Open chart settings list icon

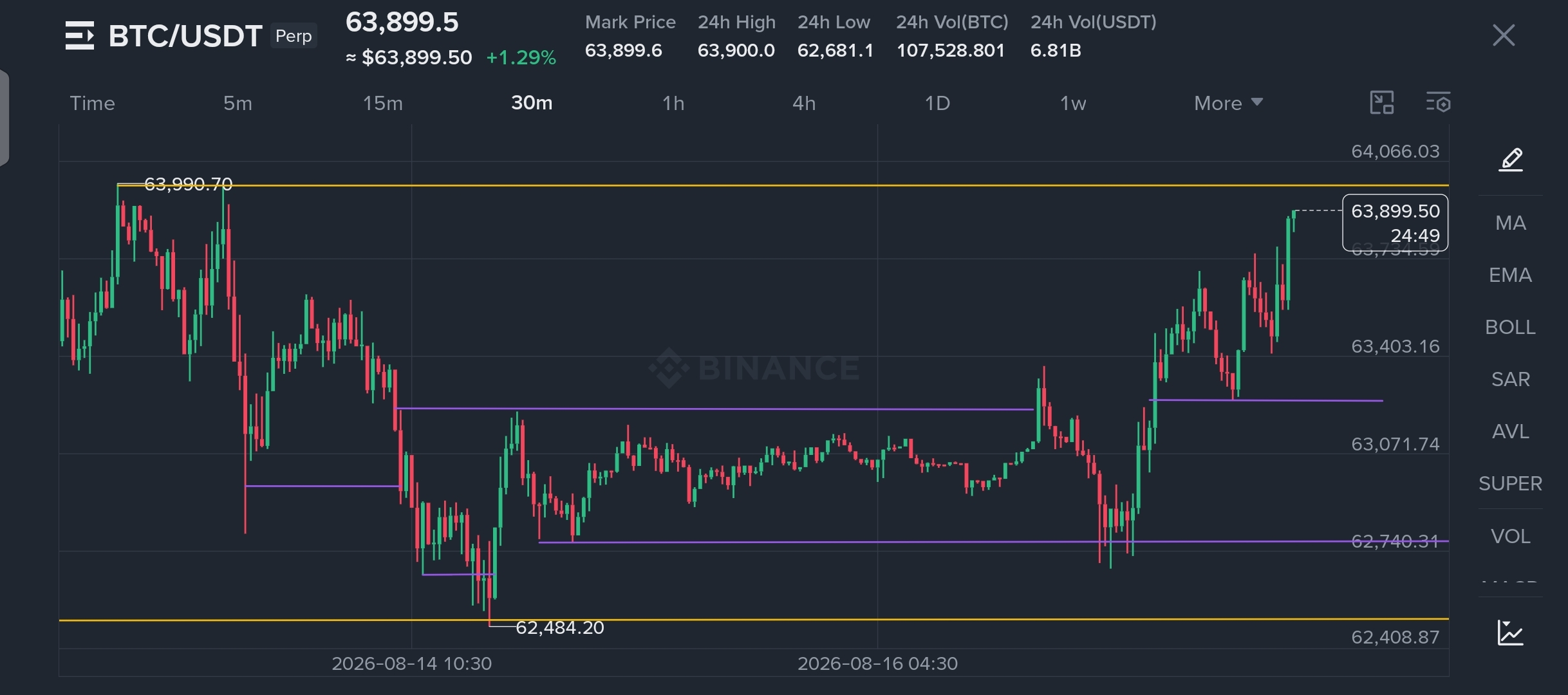pos(1438,103)
